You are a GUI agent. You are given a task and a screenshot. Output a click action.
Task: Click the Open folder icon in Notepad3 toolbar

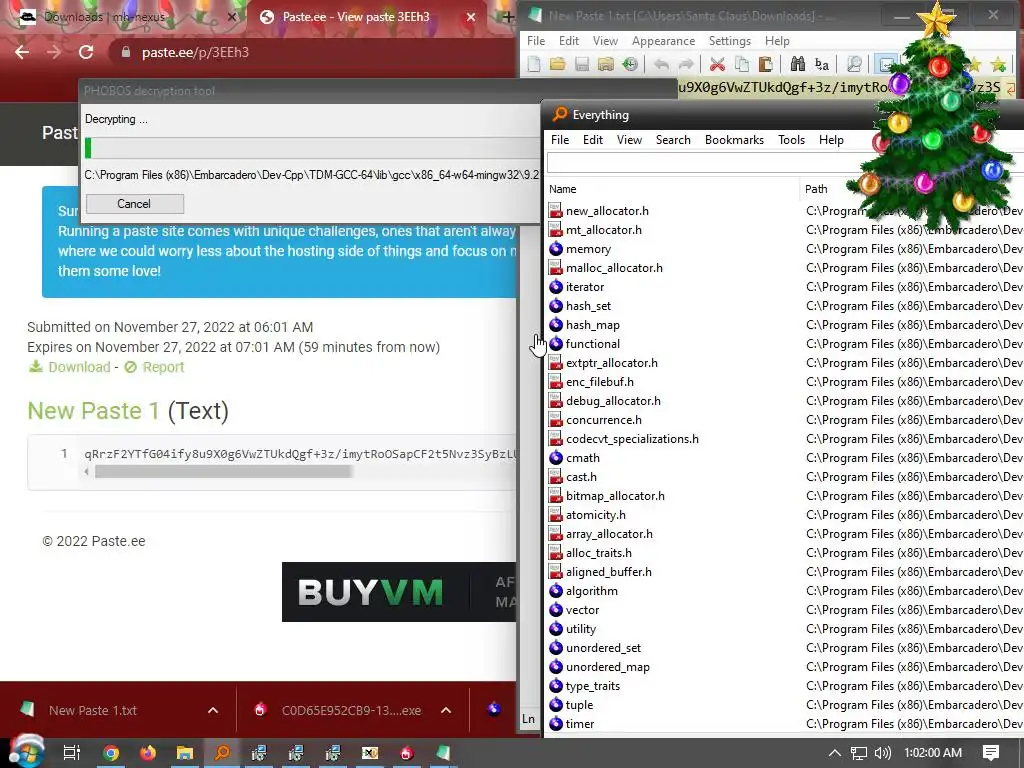(x=558, y=64)
